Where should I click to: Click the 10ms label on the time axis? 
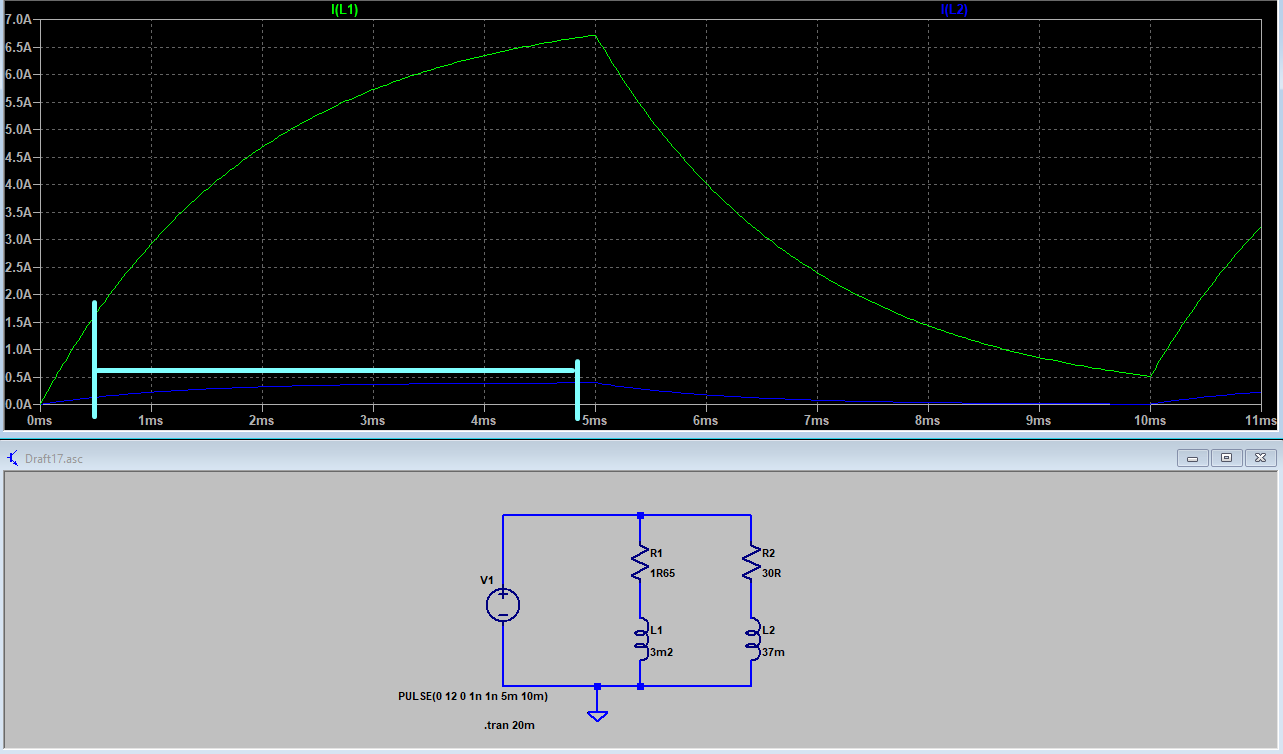[x=1150, y=421]
